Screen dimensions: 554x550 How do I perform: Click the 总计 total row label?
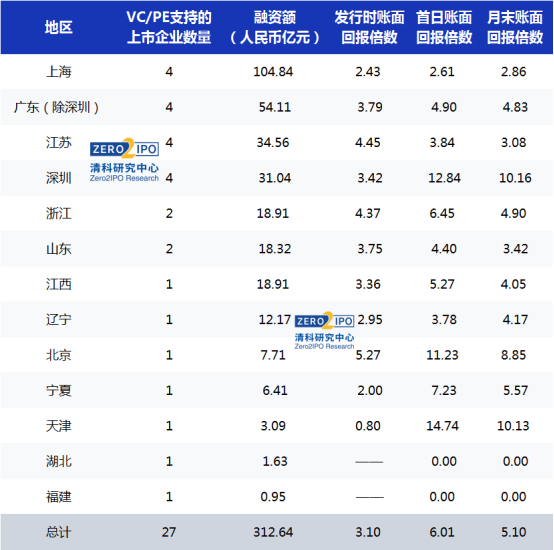click(x=59, y=532)
